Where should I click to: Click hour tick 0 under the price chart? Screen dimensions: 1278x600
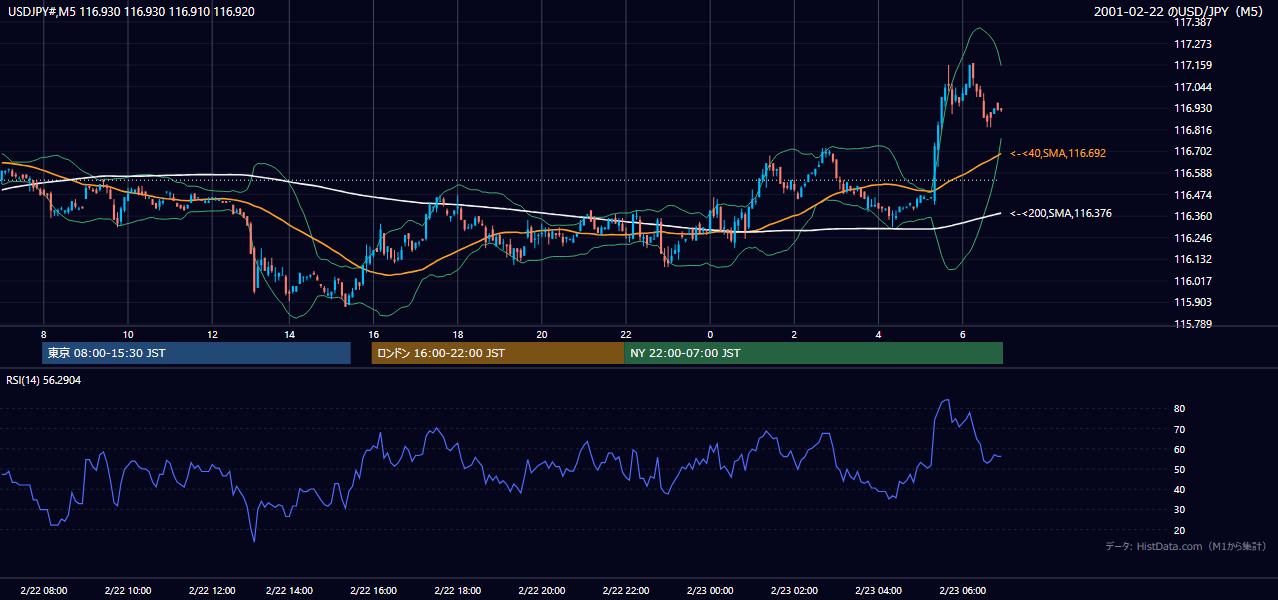[x=710, y=334]
